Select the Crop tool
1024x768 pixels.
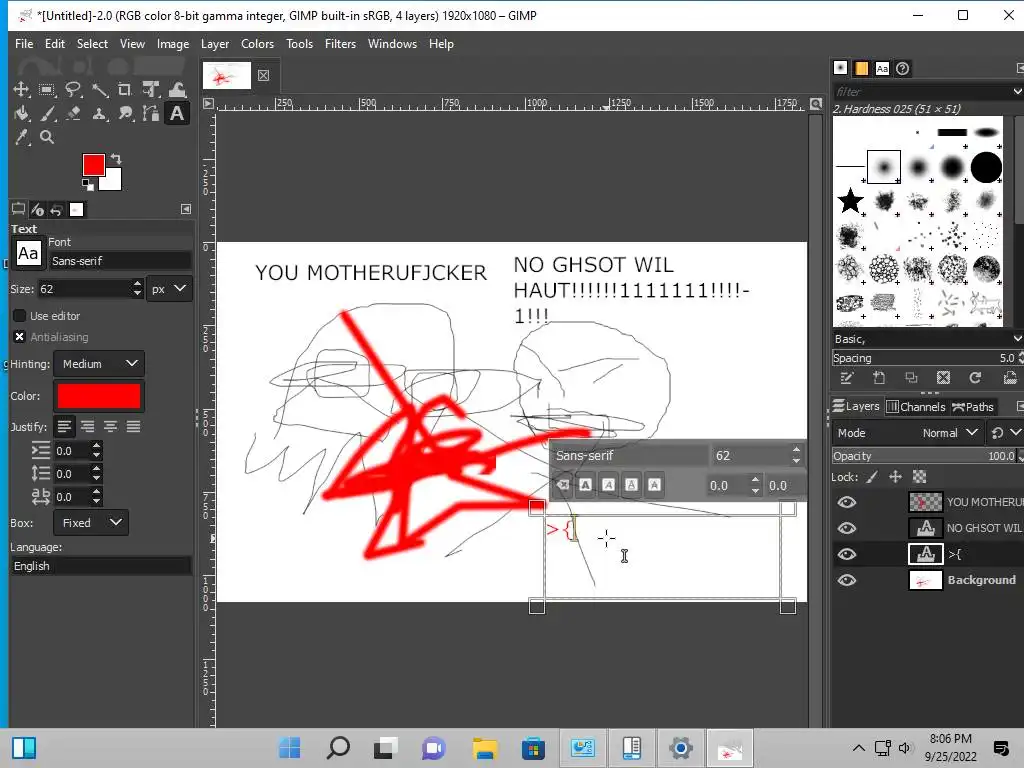pyautogui.click(x=125, y=89)
